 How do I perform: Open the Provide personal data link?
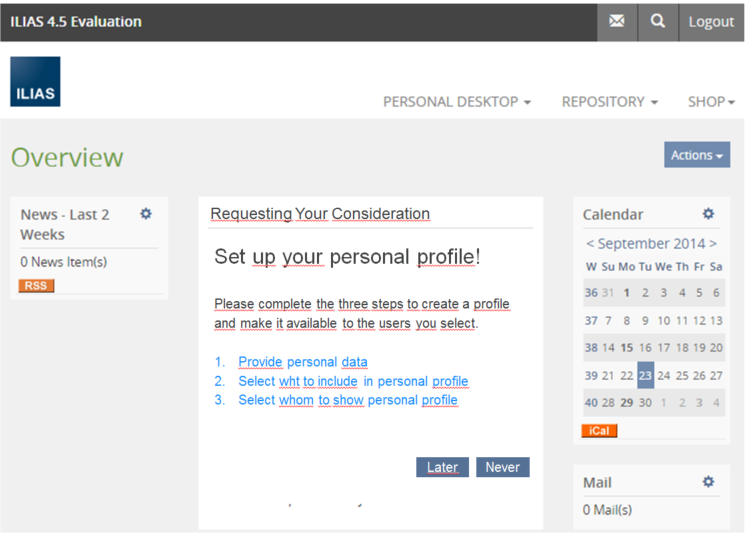pyautogui.click(x=302, y=362)
